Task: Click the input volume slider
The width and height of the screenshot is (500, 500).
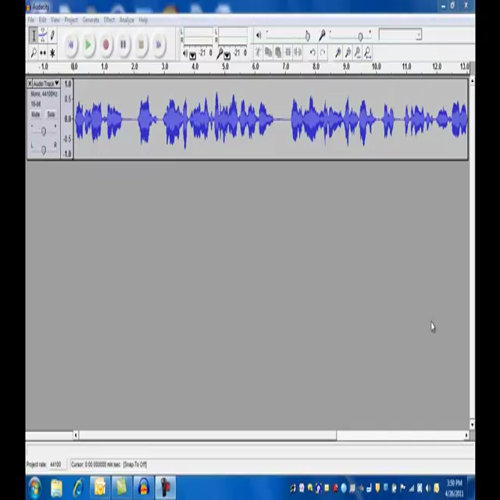Action: (351, 35)
